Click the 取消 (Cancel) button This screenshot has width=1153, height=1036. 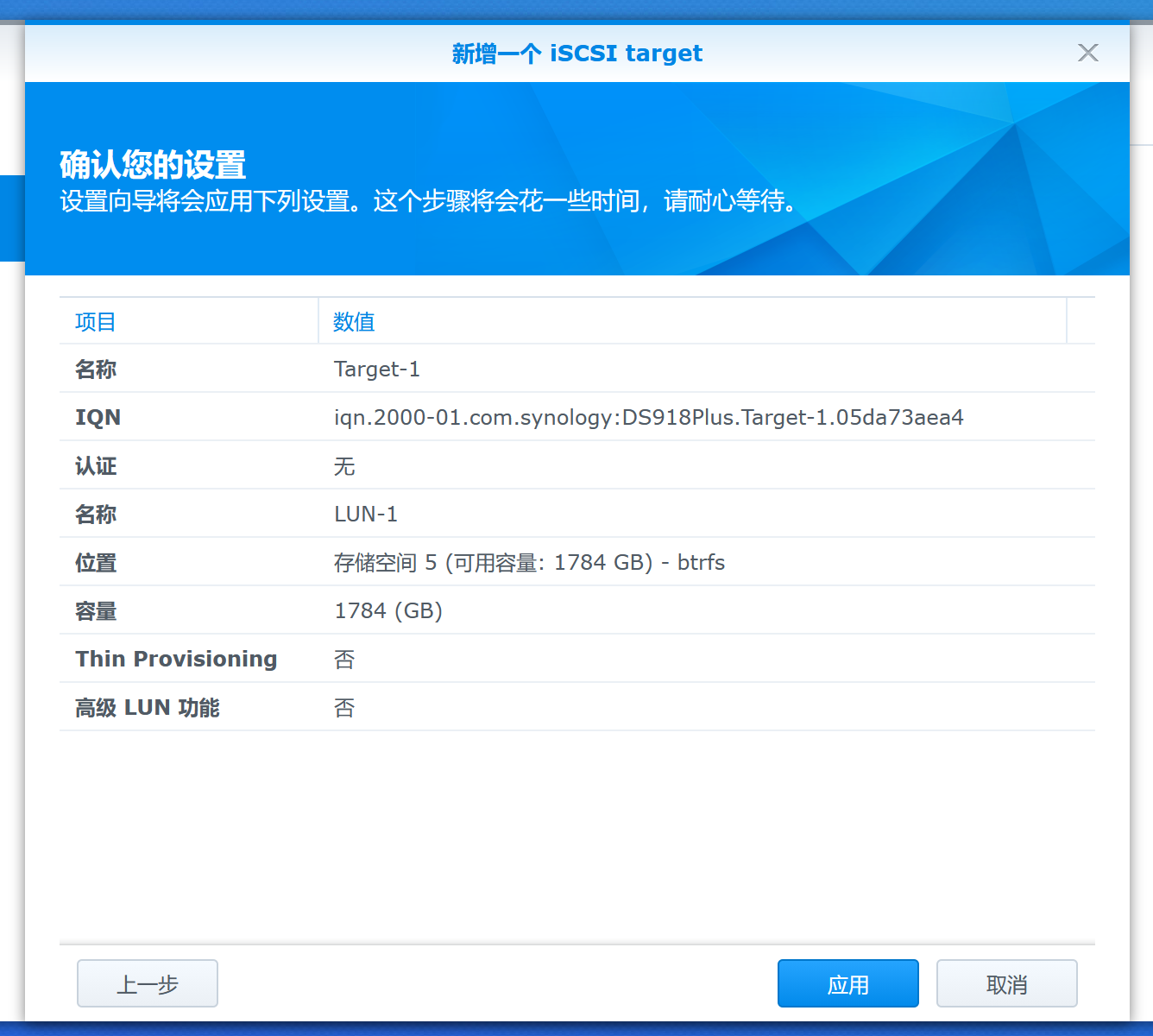tap(1006, 983)
